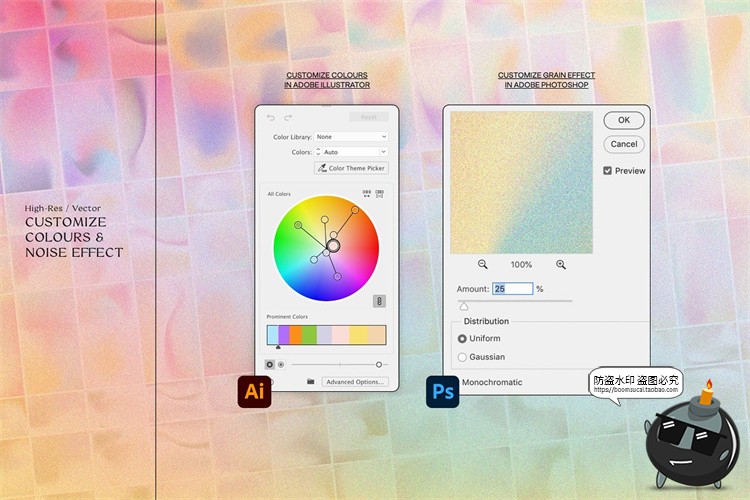Open Advanced Options in the recolor panel
Screen dimensions: 750x500
click(x=354, y=381)
